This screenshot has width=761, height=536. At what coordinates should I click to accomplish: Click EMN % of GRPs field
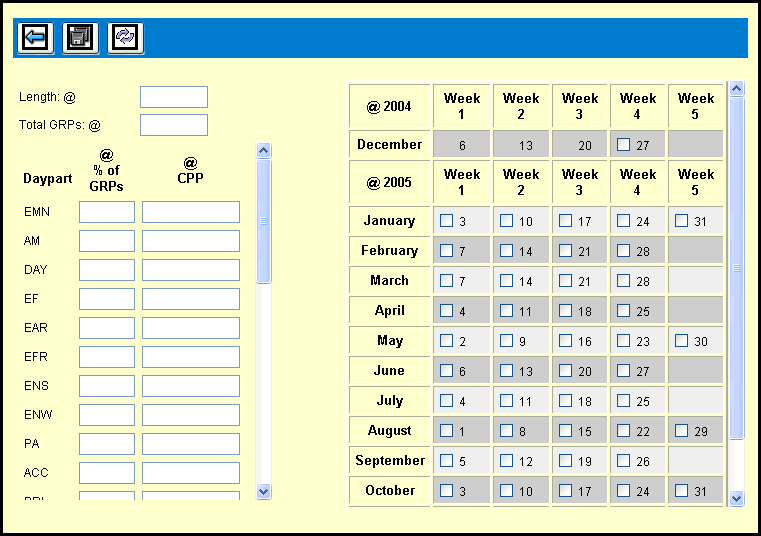click(x=107, y=212)
